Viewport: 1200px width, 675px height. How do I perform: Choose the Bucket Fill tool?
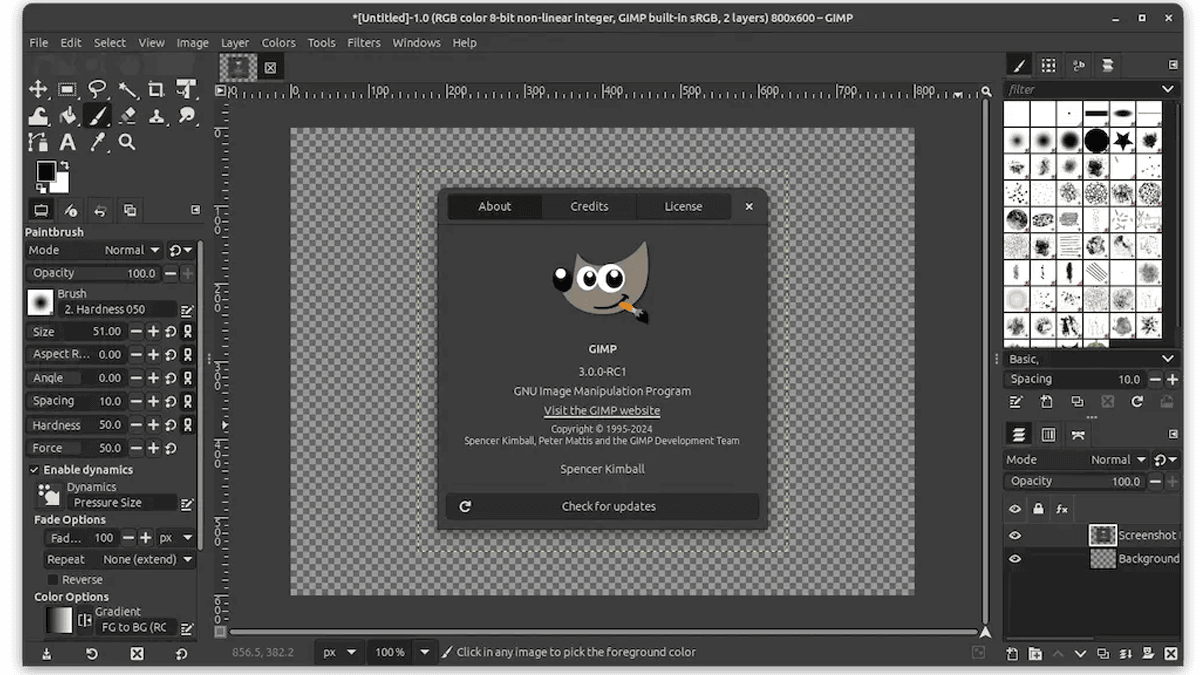coord(67,116)
